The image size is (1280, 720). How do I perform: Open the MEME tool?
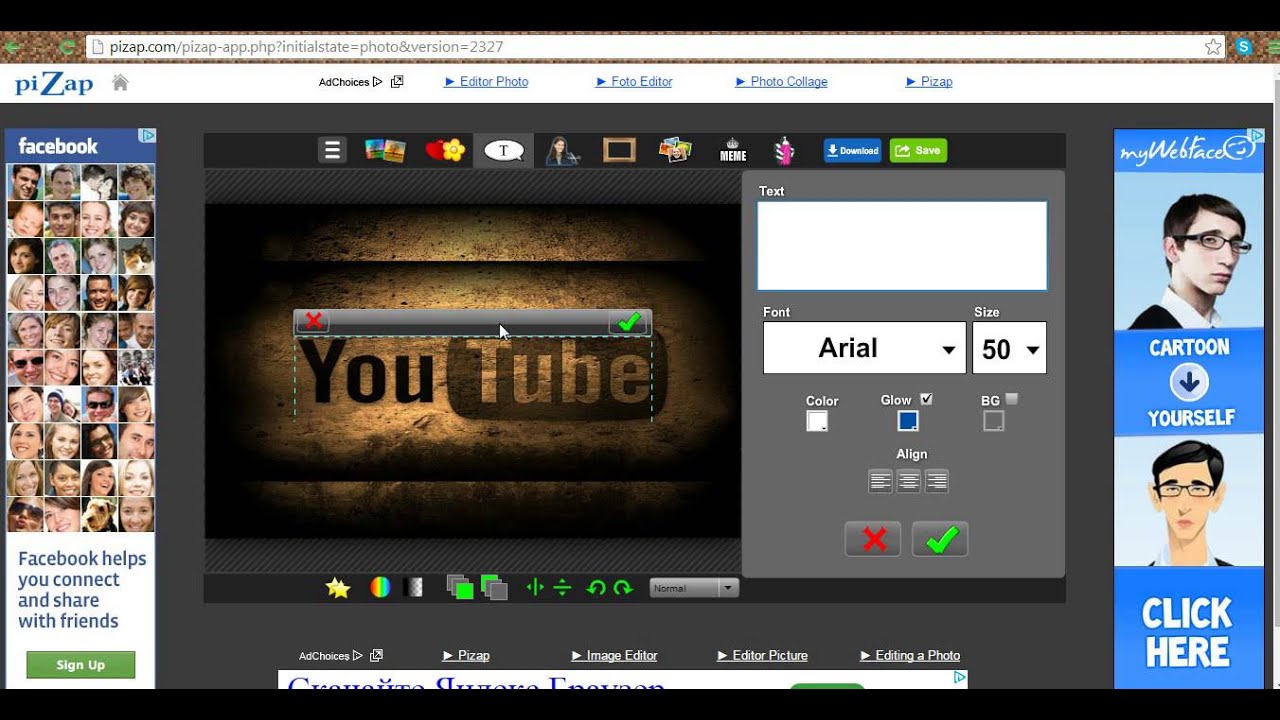pos(733,150)
